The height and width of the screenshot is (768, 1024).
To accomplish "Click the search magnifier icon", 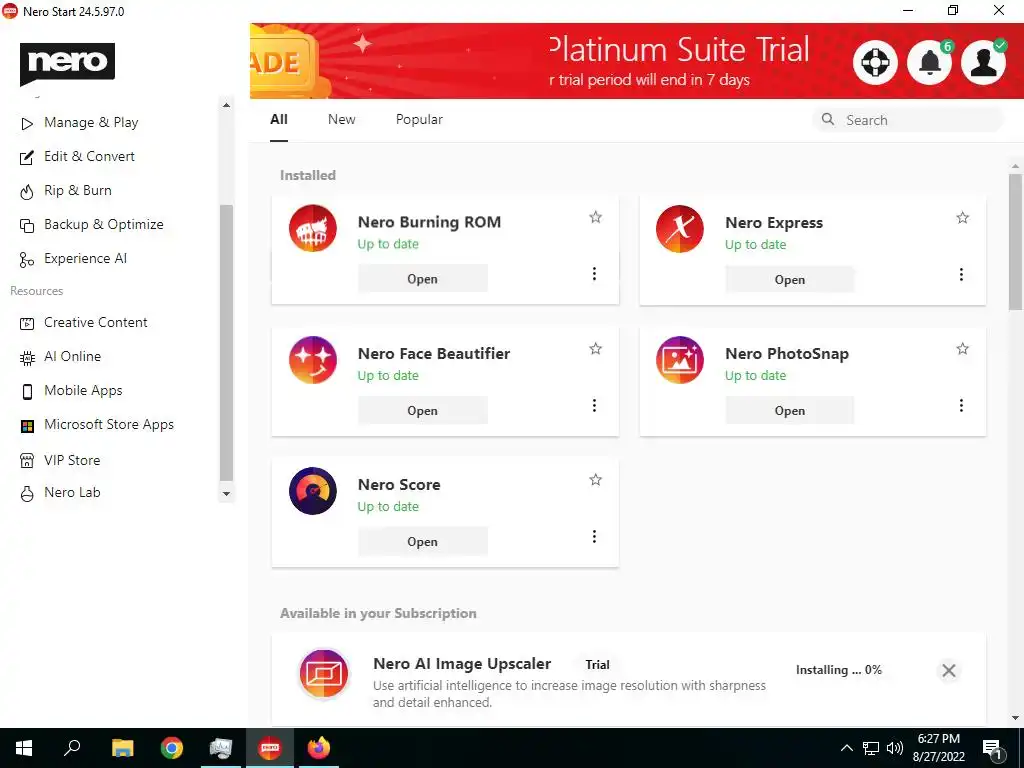I will tap(827, 119).
